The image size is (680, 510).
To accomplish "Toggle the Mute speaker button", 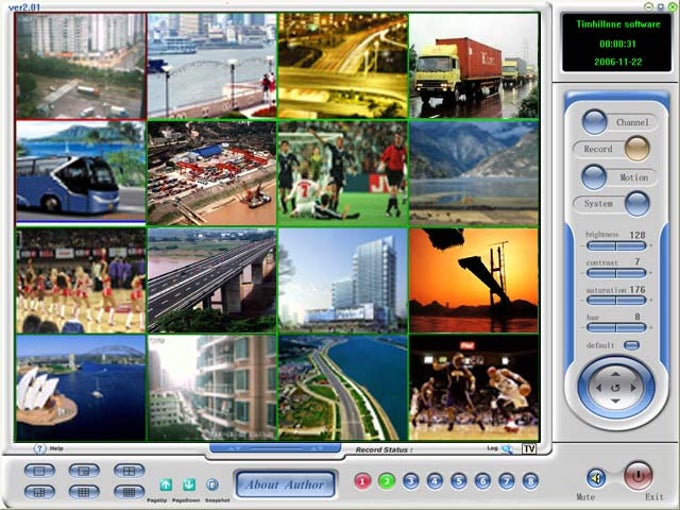I will pyautogui.click(x=596, y=478).
